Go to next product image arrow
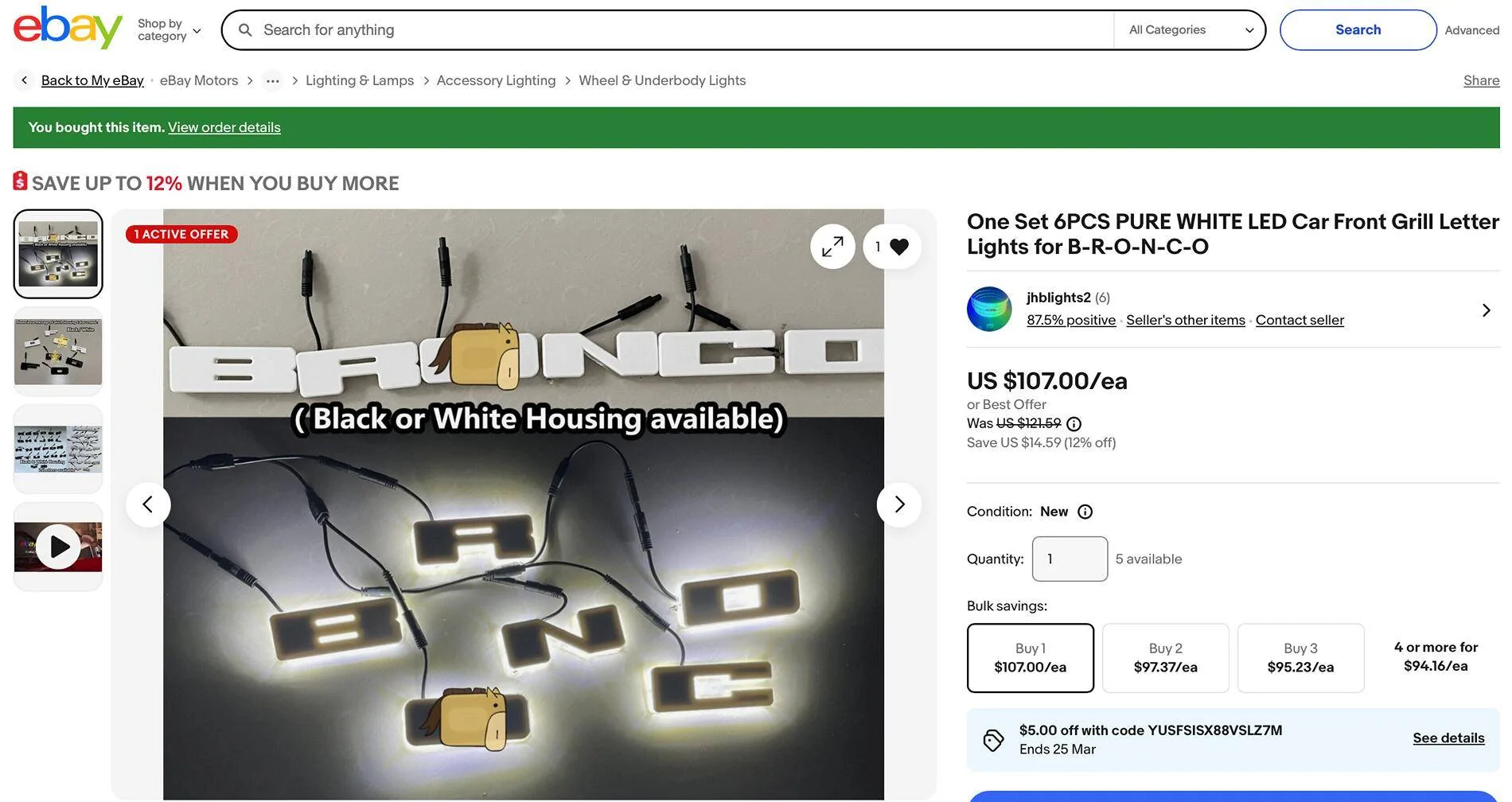 [898, 504]
